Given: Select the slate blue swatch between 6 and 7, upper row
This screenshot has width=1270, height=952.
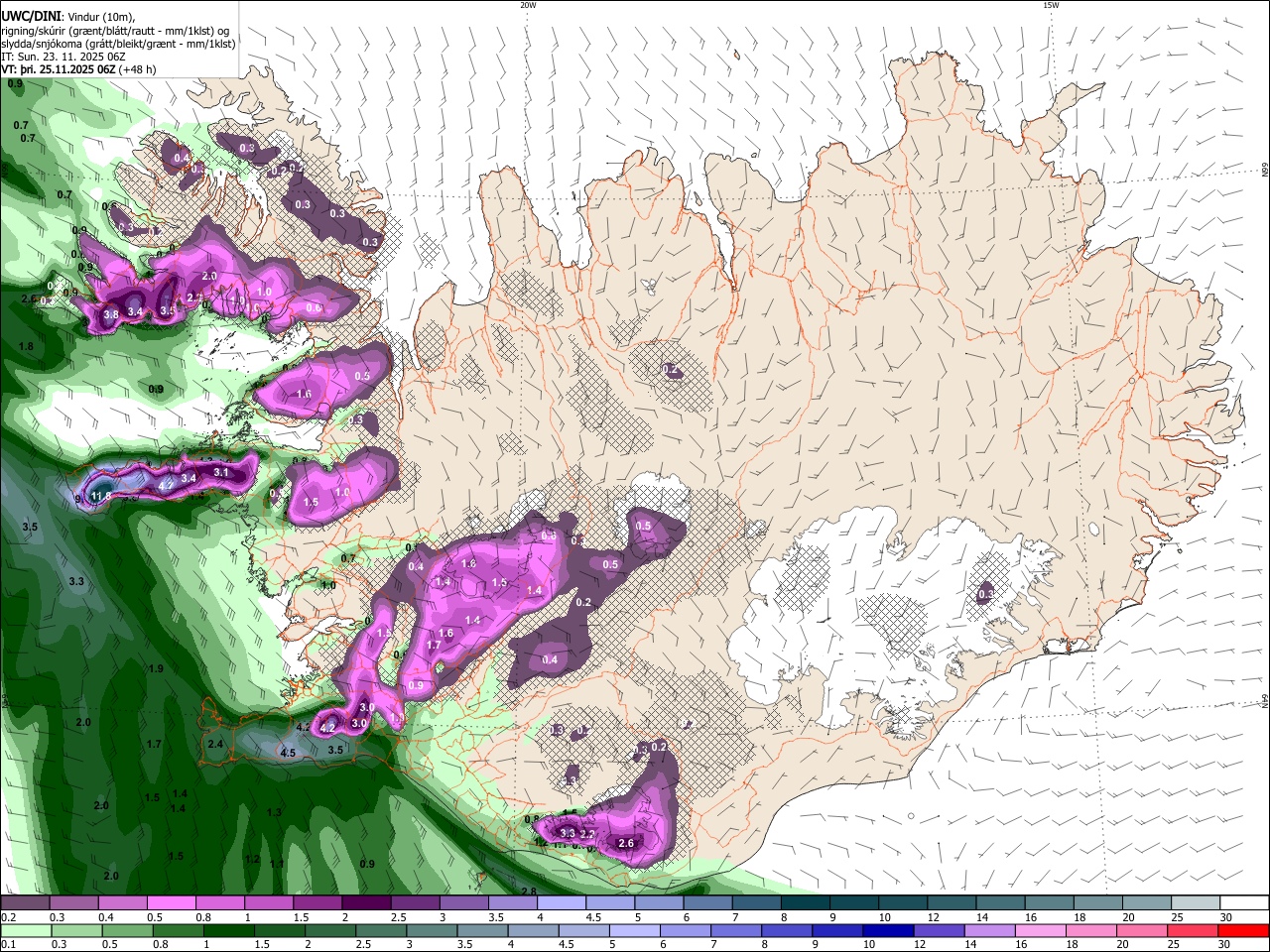Looking at the screenshot, I should coord(706,903).
